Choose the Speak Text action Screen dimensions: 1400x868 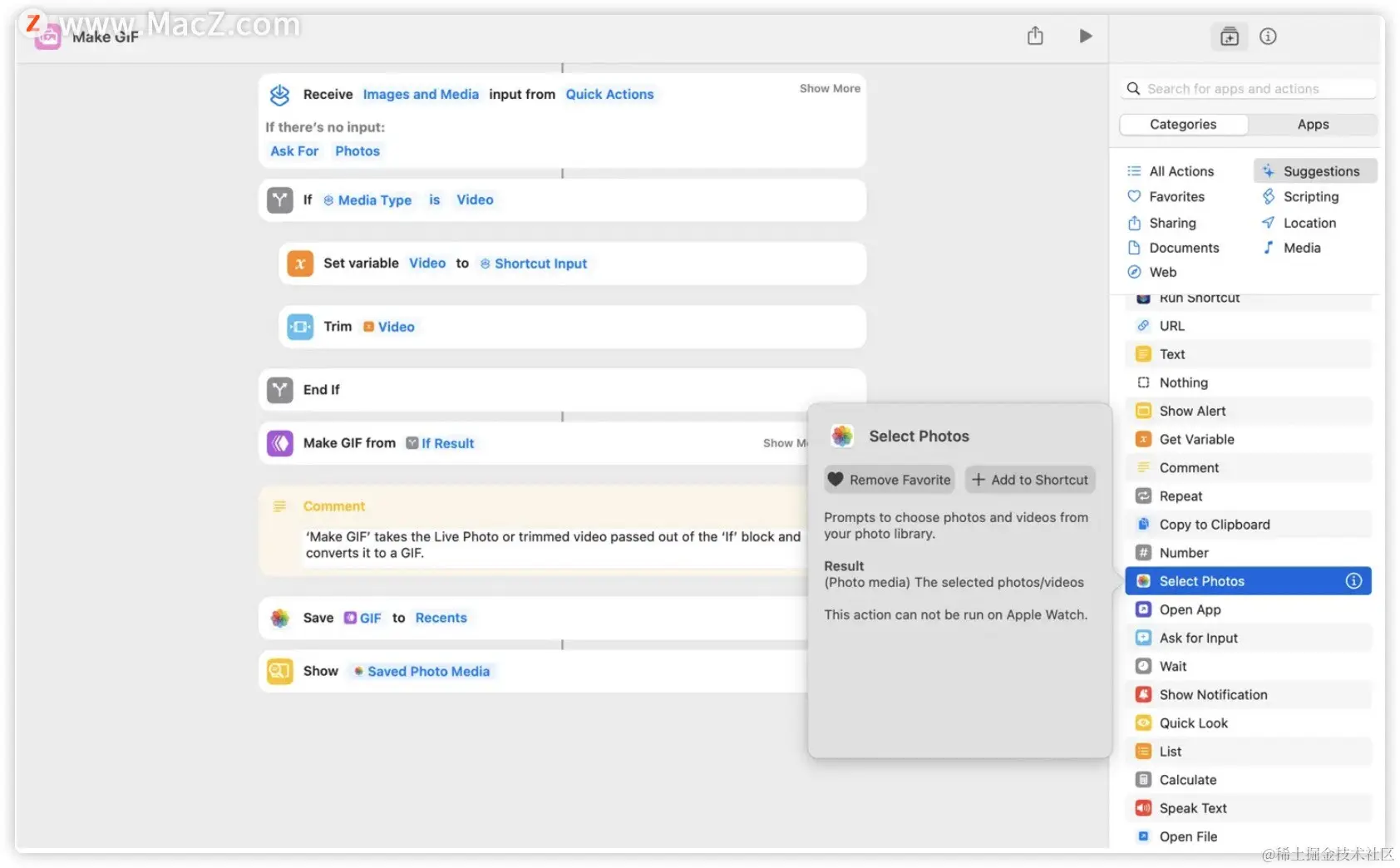pyautogui.click(x=1248, y=808)
